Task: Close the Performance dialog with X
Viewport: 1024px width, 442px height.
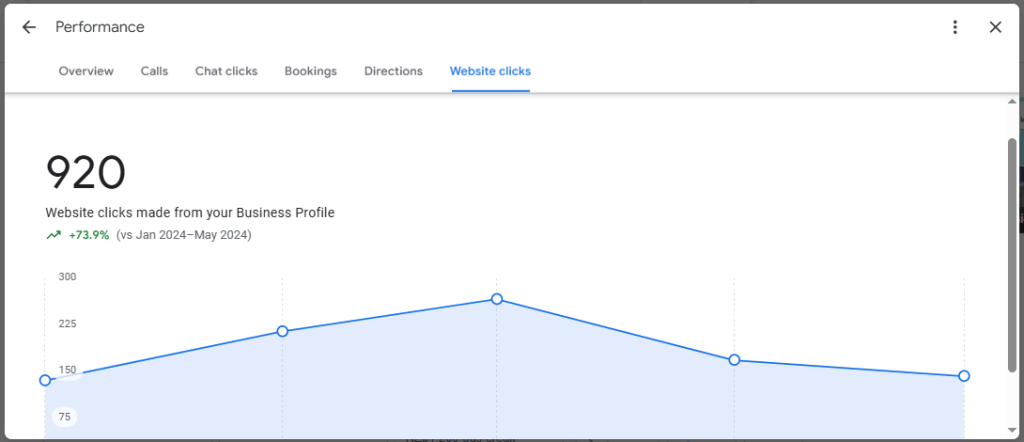Action: point(995,27)
